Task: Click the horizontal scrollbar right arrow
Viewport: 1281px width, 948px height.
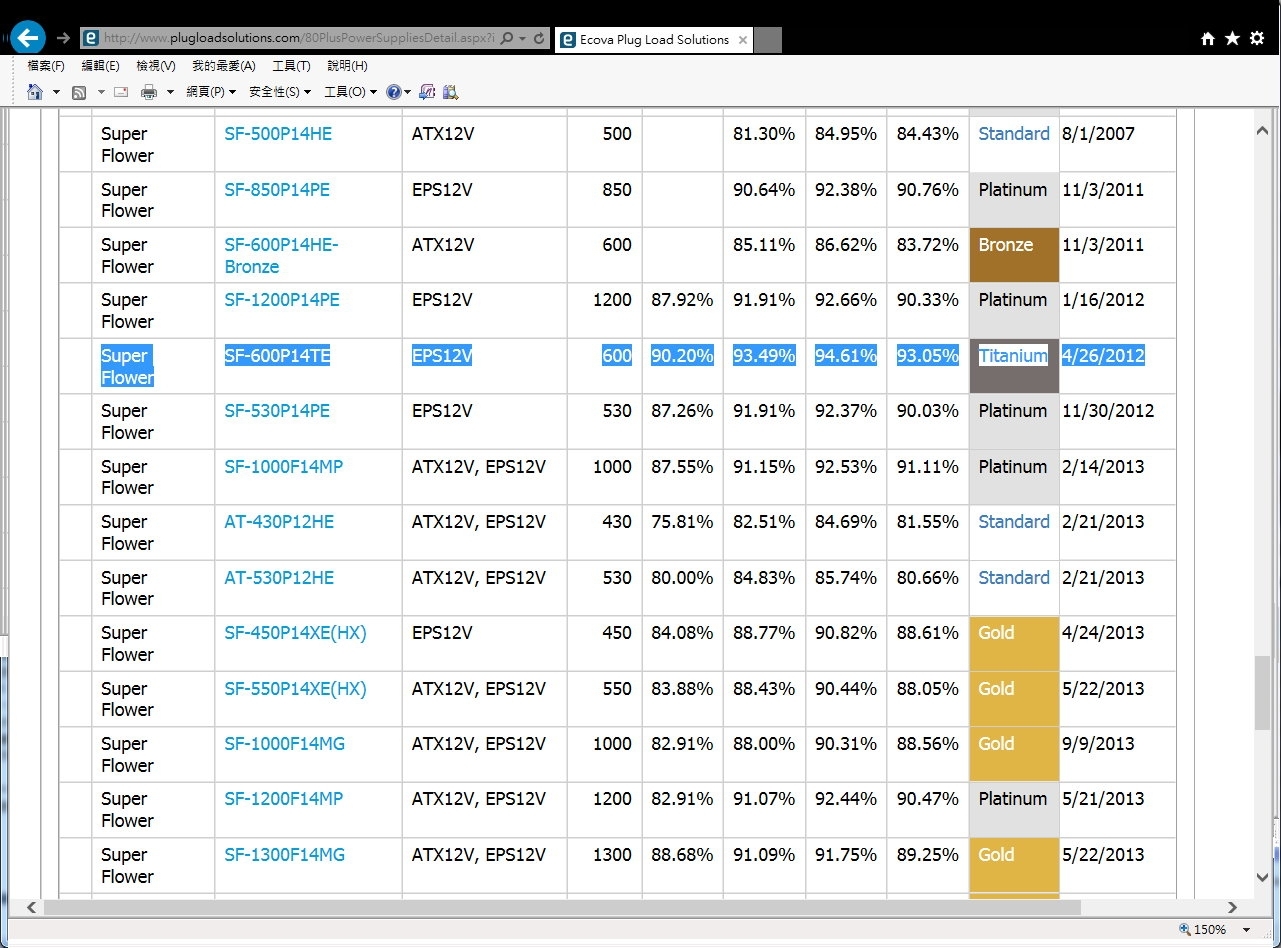Action: coord(1233,907)
